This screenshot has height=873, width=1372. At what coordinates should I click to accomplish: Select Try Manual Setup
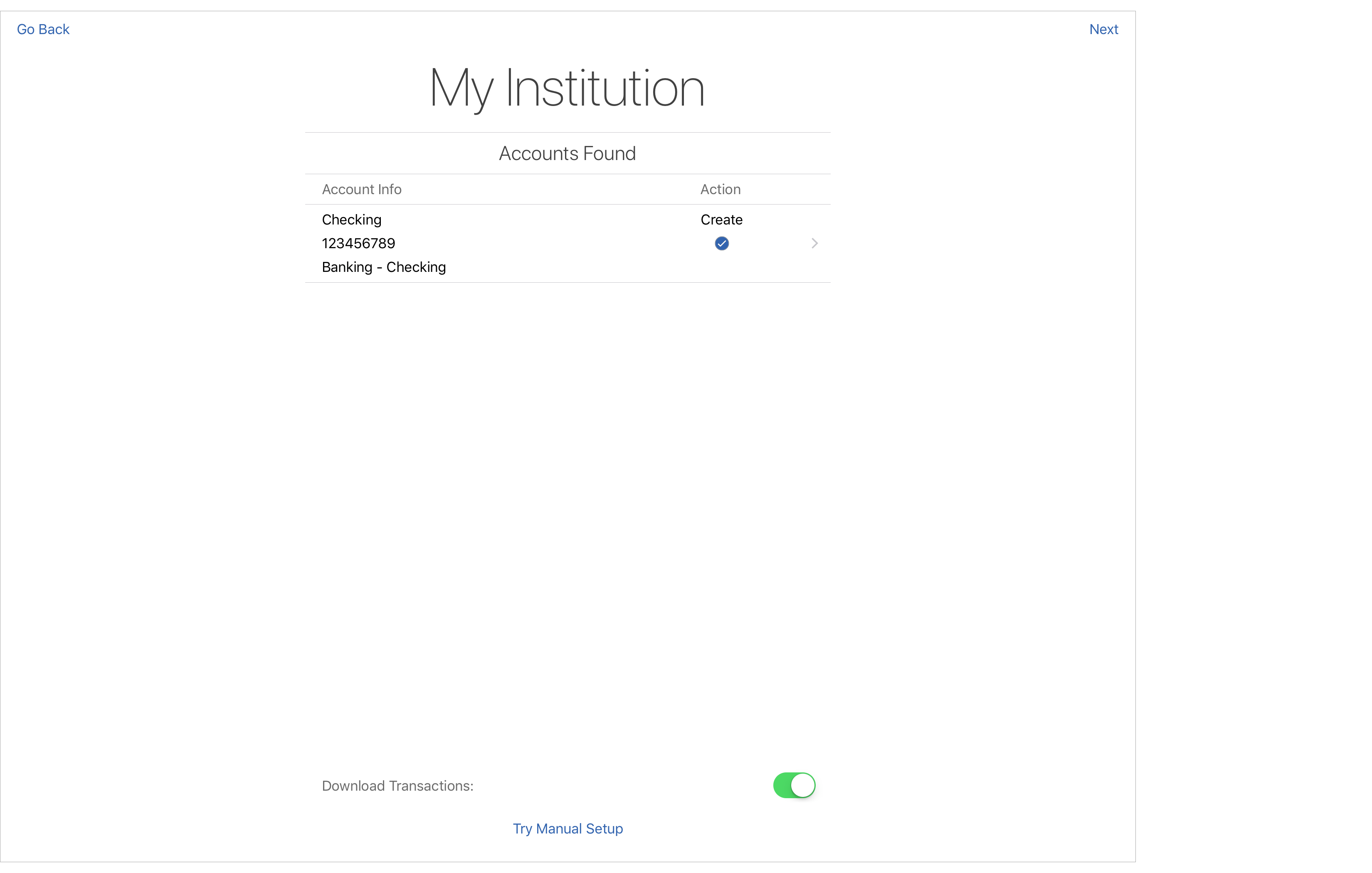tap(567, 829)
